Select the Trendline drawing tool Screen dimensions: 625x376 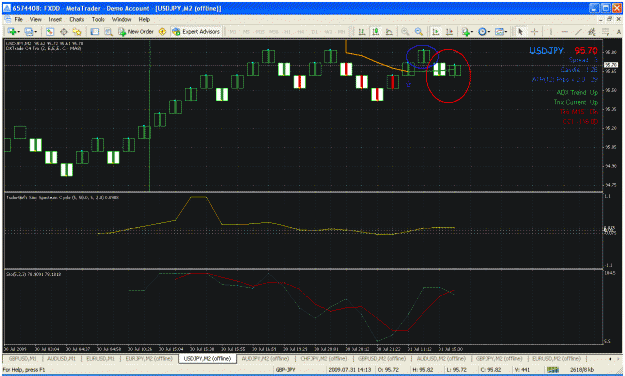coord(578,31)
